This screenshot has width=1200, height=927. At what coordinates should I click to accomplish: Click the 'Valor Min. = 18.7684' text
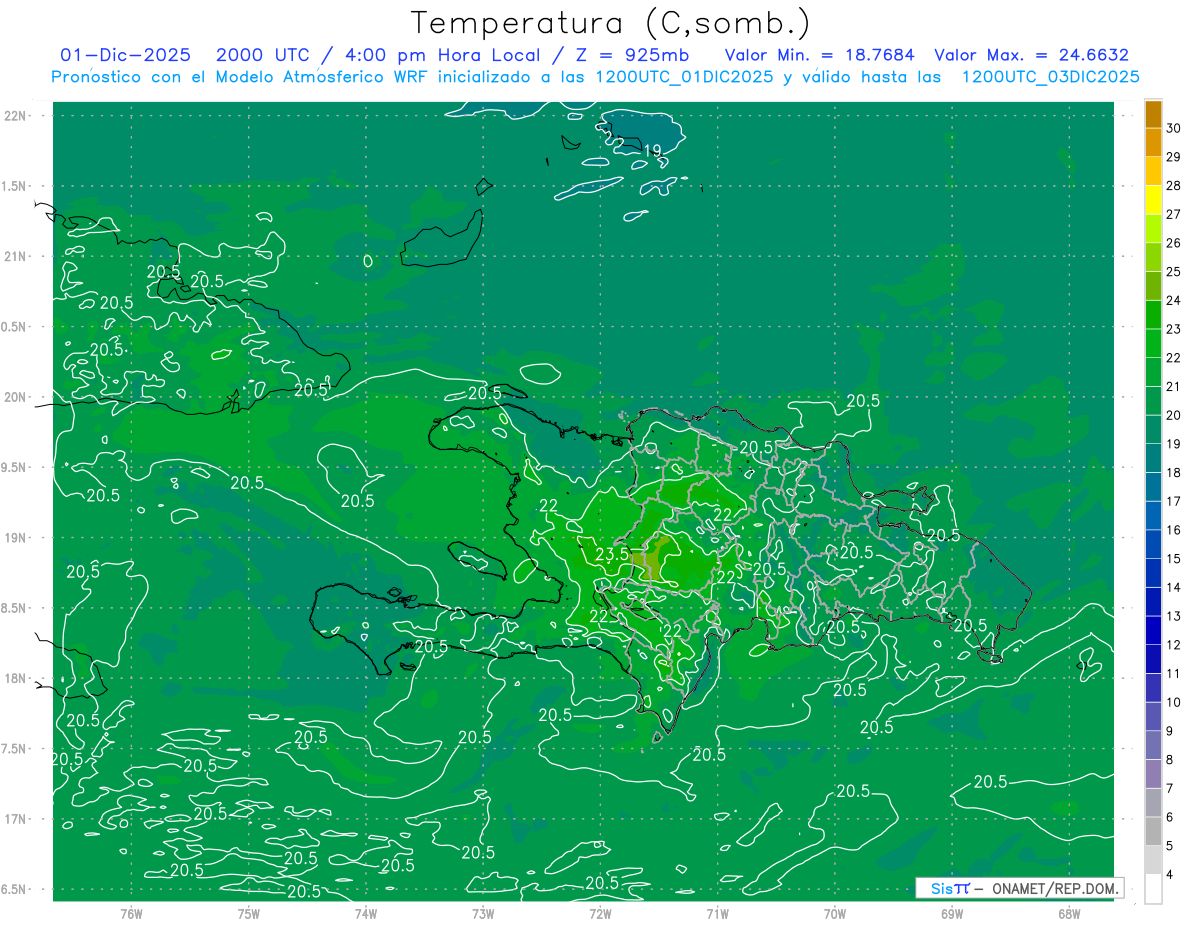[x=819, y=55]
